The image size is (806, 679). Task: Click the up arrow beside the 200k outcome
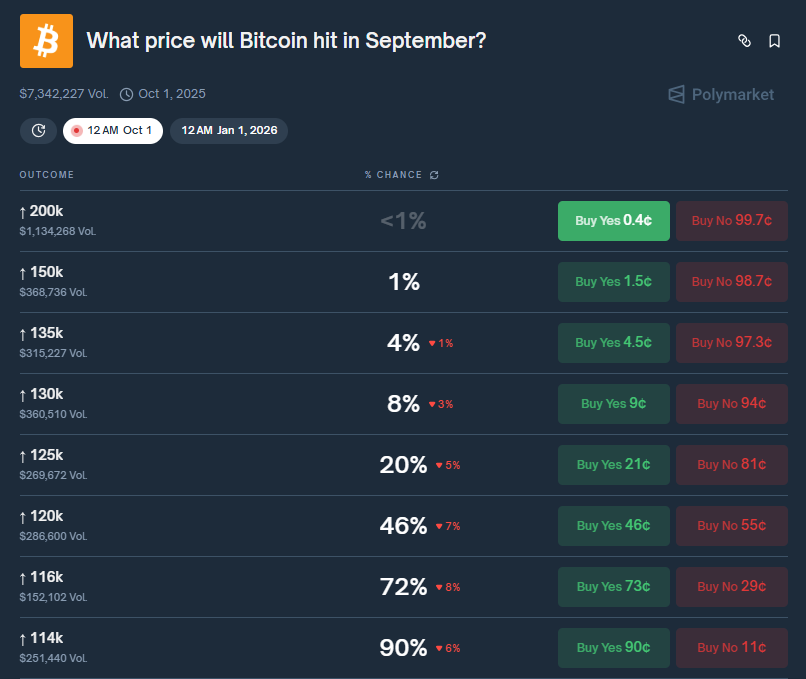click(x=24, y=210)
